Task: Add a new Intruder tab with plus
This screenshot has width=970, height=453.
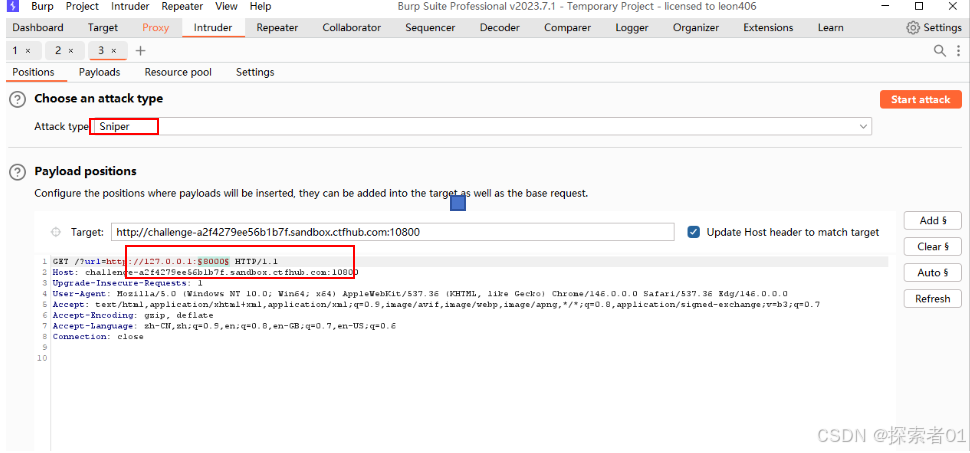Action: [x=140, y=51]
